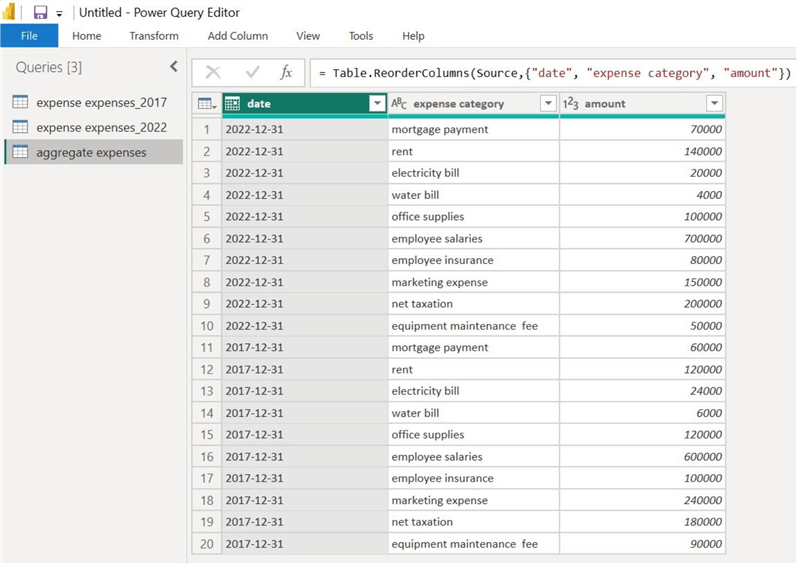Viewport: 797px width, 564px height.
Task: Switch to the Transform ribbon tab
Action: [x=154, y=36]
